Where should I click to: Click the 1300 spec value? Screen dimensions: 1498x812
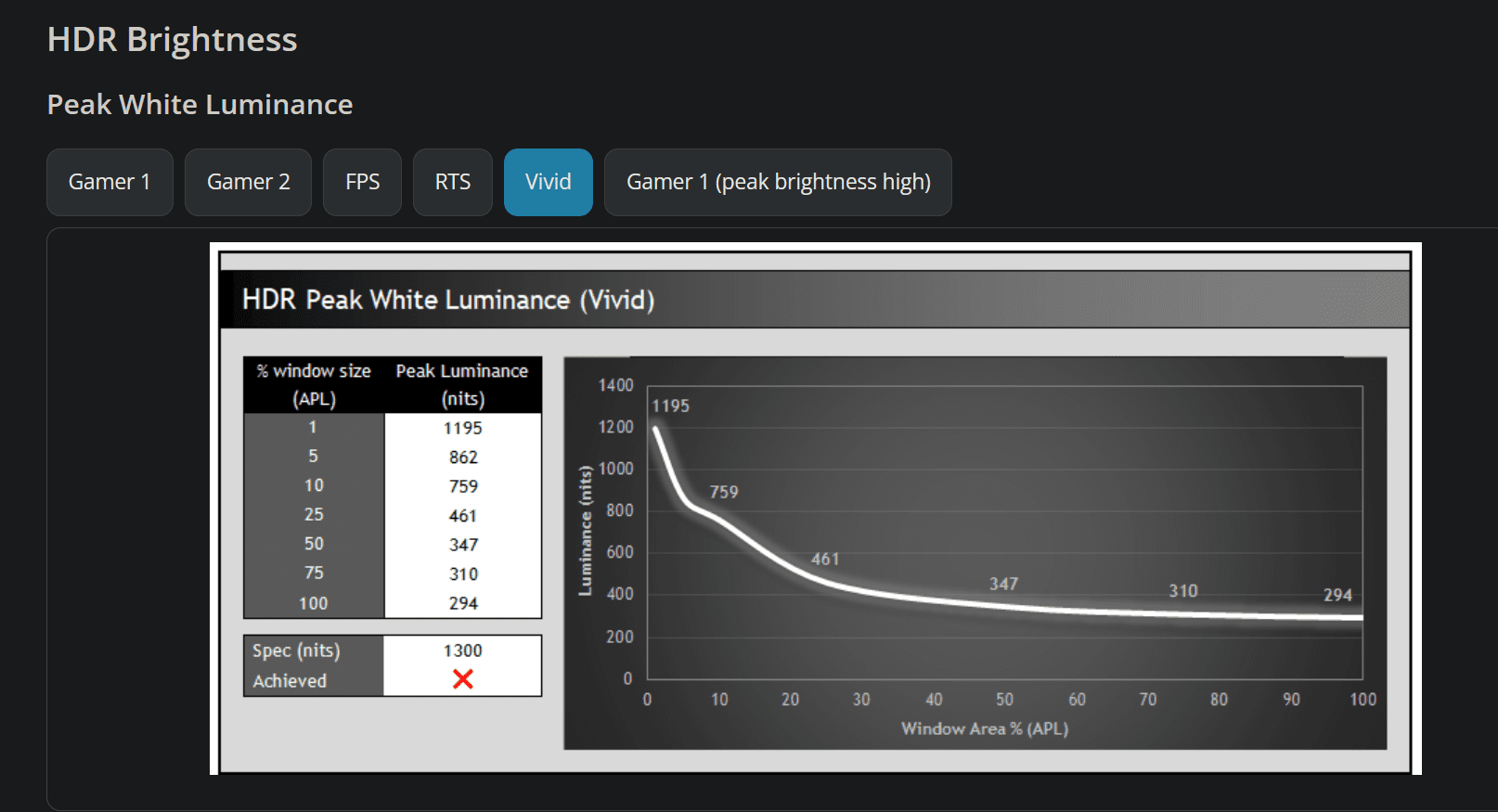[x=462, y=651]
